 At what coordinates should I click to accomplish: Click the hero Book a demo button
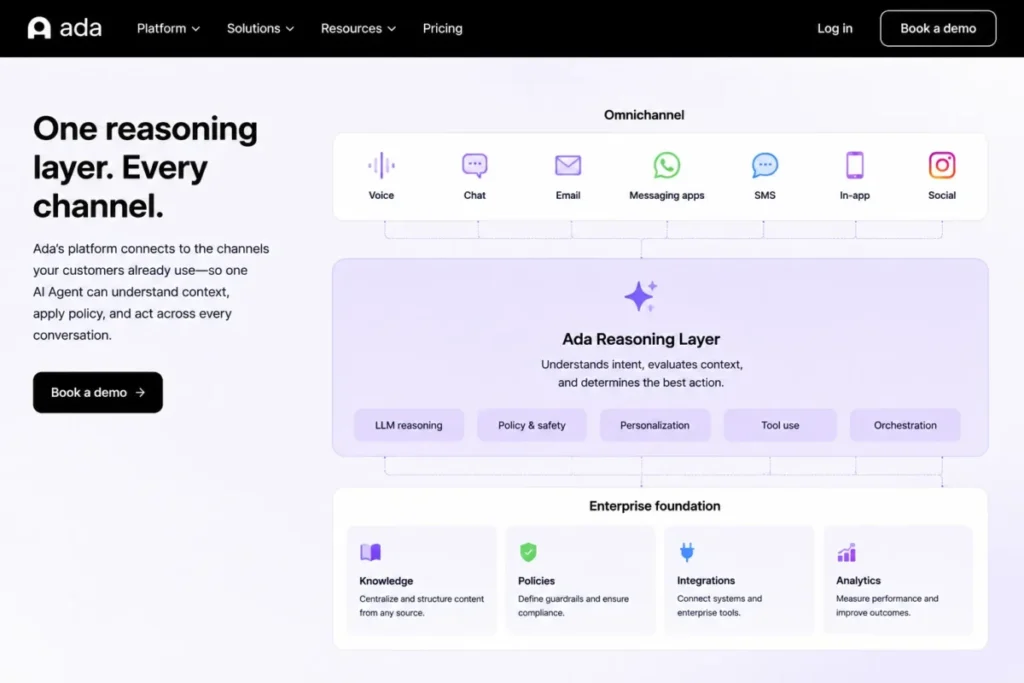tap(98, 392)
